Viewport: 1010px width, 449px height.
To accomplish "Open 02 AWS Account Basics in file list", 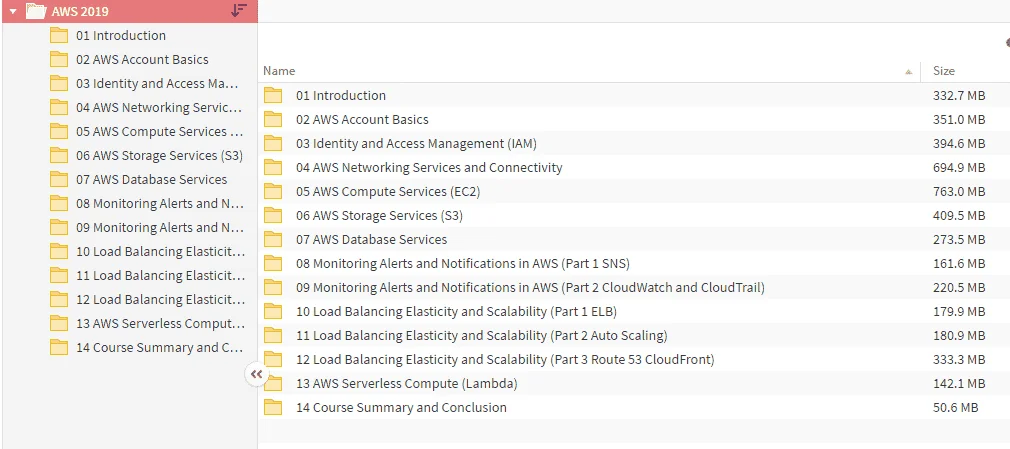I will 362,119.
